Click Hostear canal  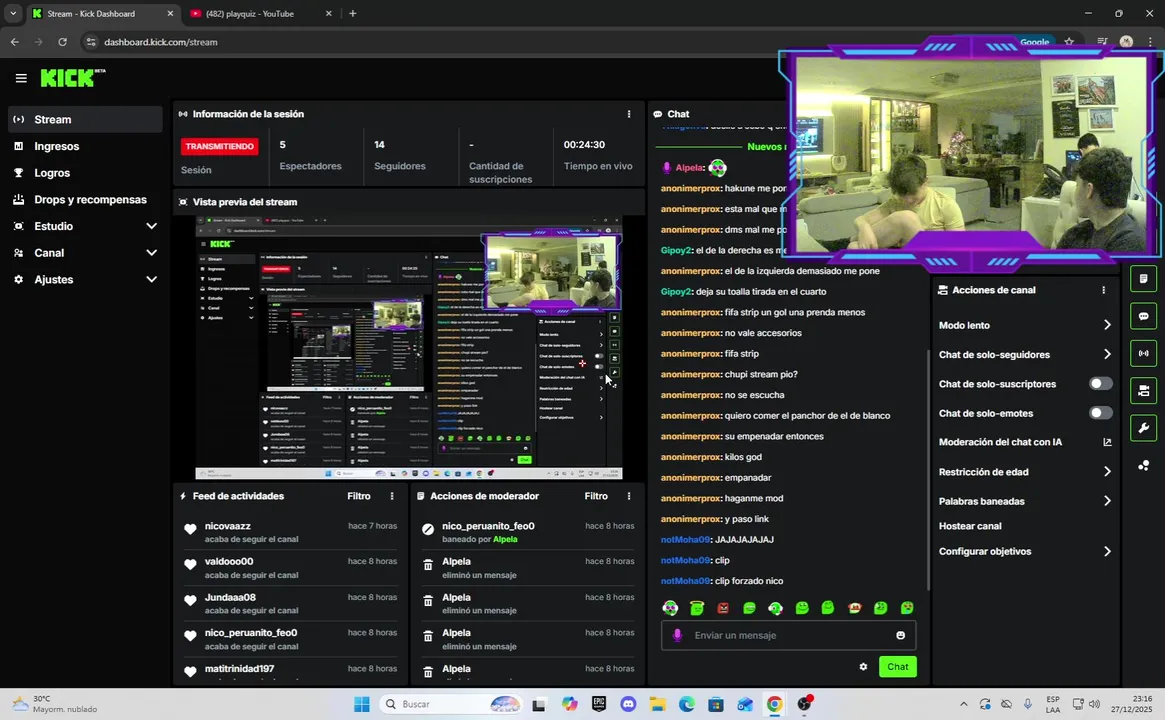[x=970, y=526]
